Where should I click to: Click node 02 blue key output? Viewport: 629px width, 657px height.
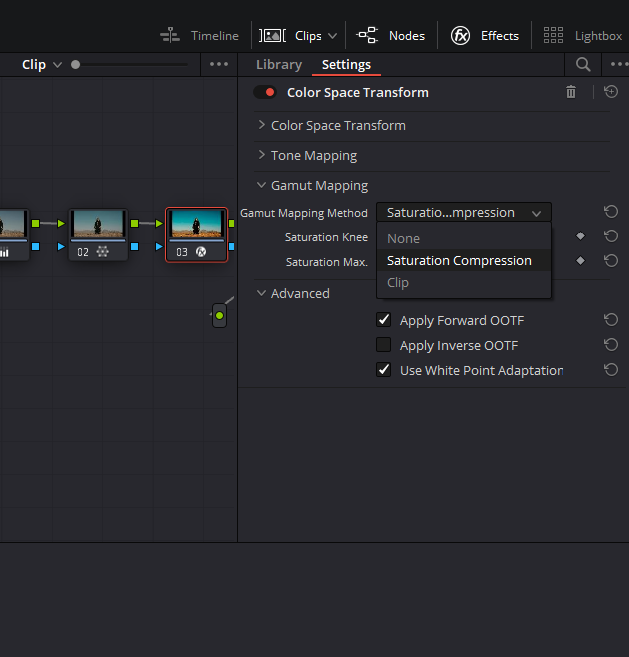[x=135, y=246]
